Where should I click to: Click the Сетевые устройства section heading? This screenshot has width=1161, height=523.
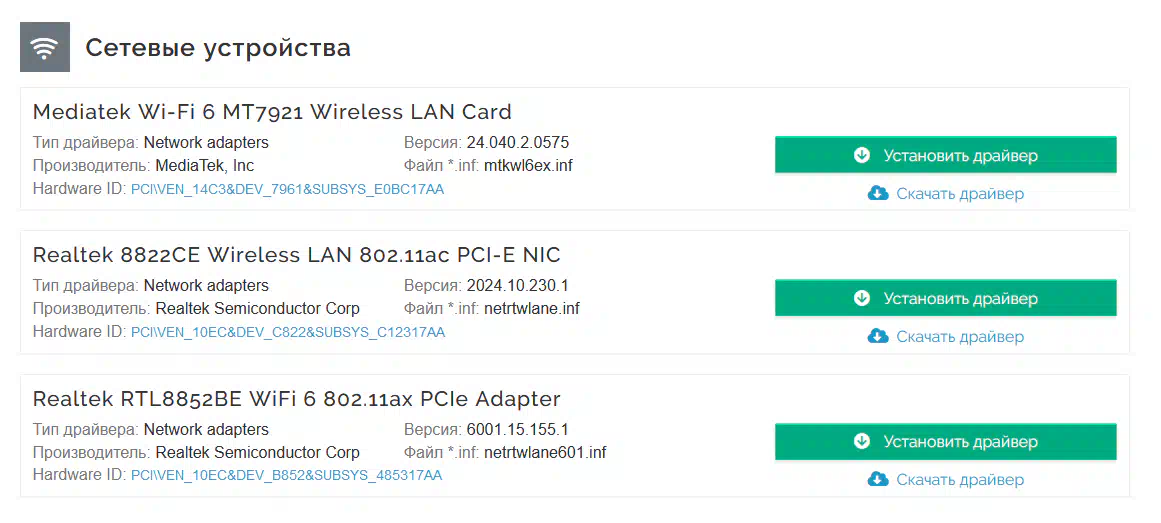click(x=218, y=48)
